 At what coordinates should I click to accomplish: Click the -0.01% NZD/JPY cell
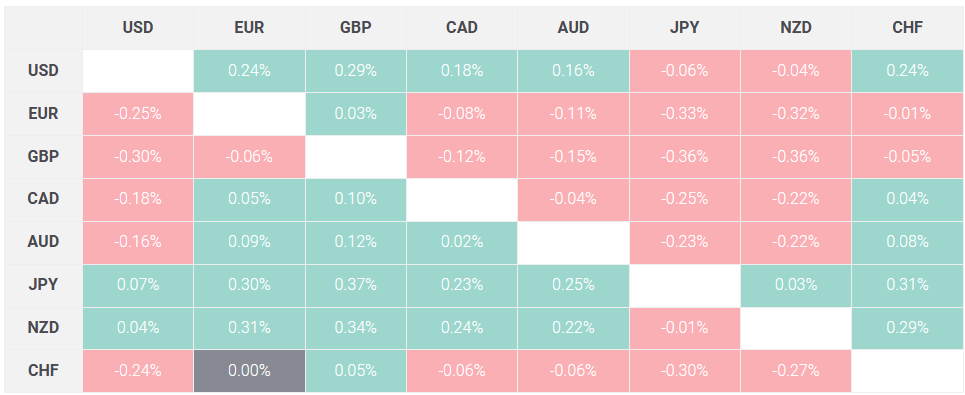(x=684, y=329)
